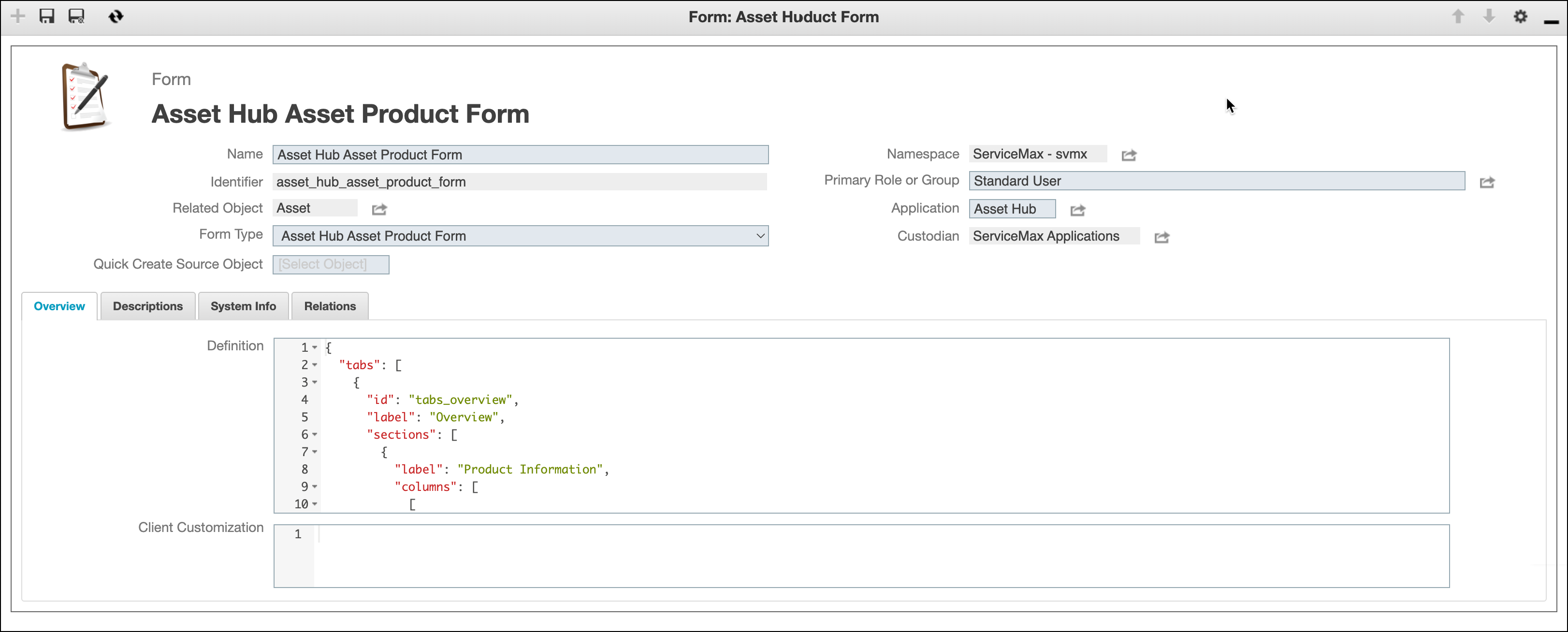
Task: Open Related Object Asset link icon
Action: (x=379, y=209)
